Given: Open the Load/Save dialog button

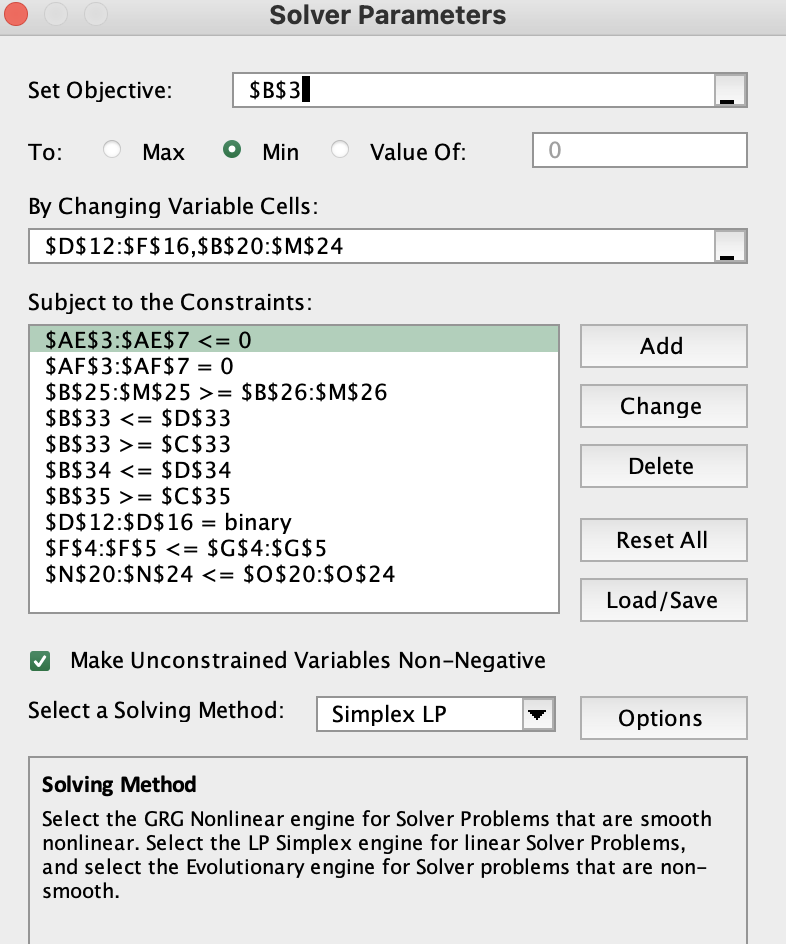Looking at the screenshot, I should [662, 600].
